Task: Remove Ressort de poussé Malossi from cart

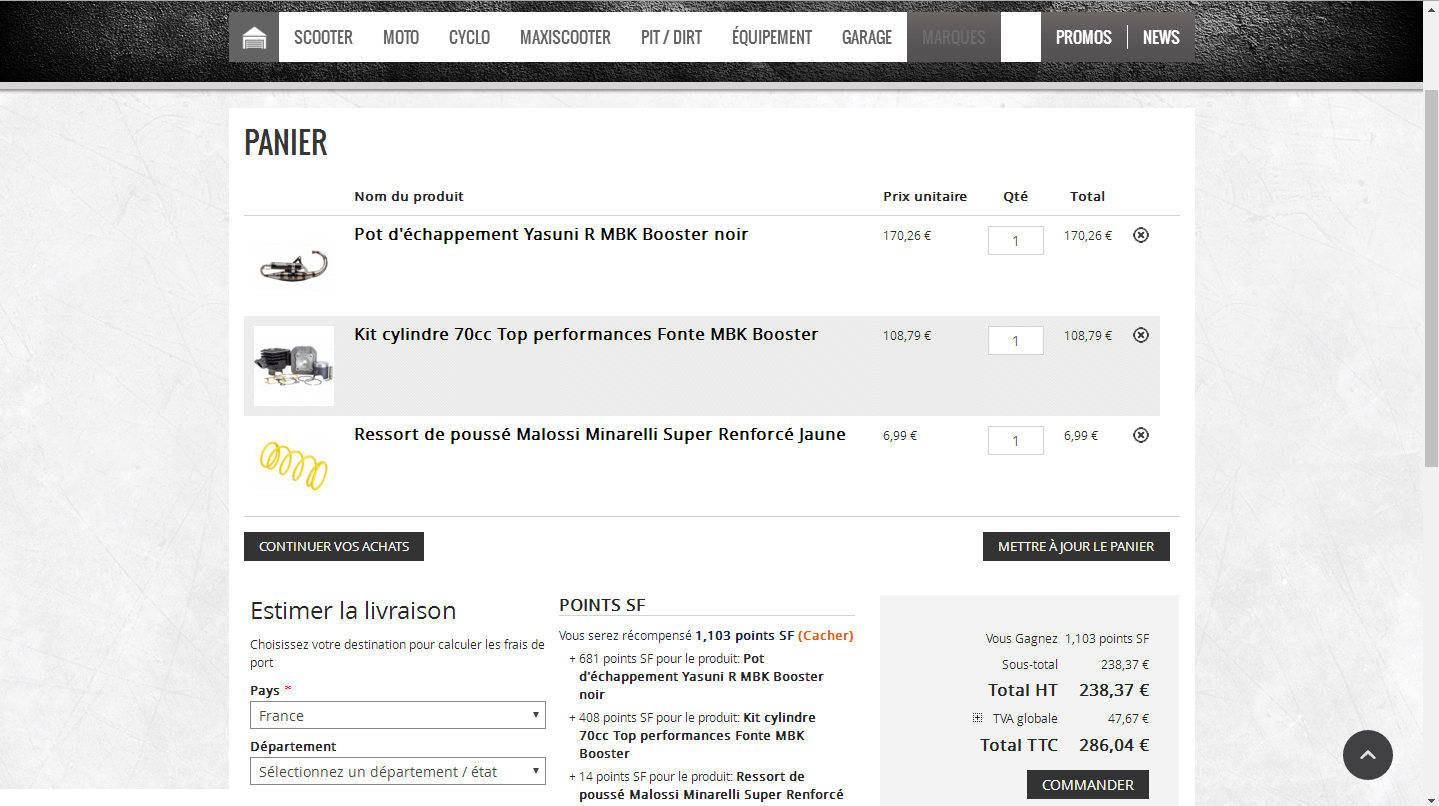Action: tap(1141, 435)
